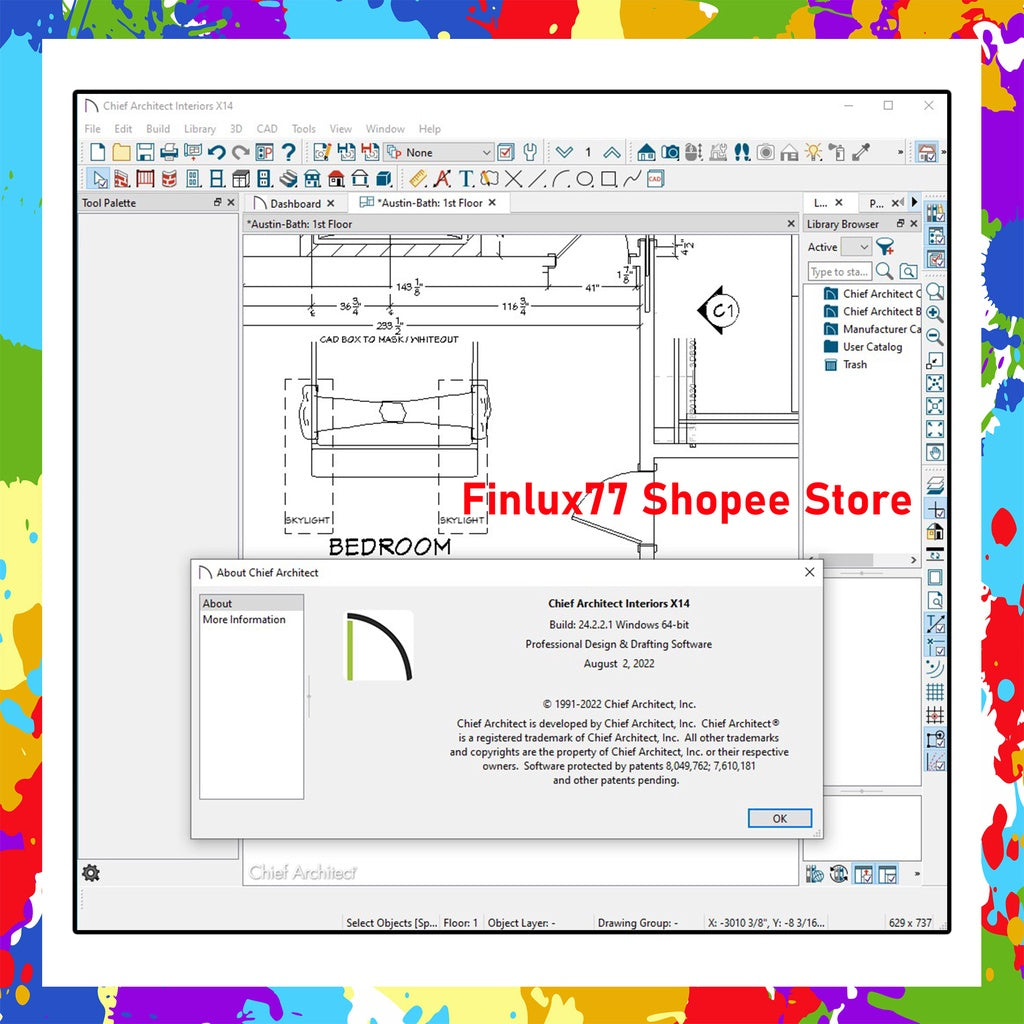Open the Library Browser search magnifier
This screenshot has width=1024, height=1024.
tap(884, 271)
